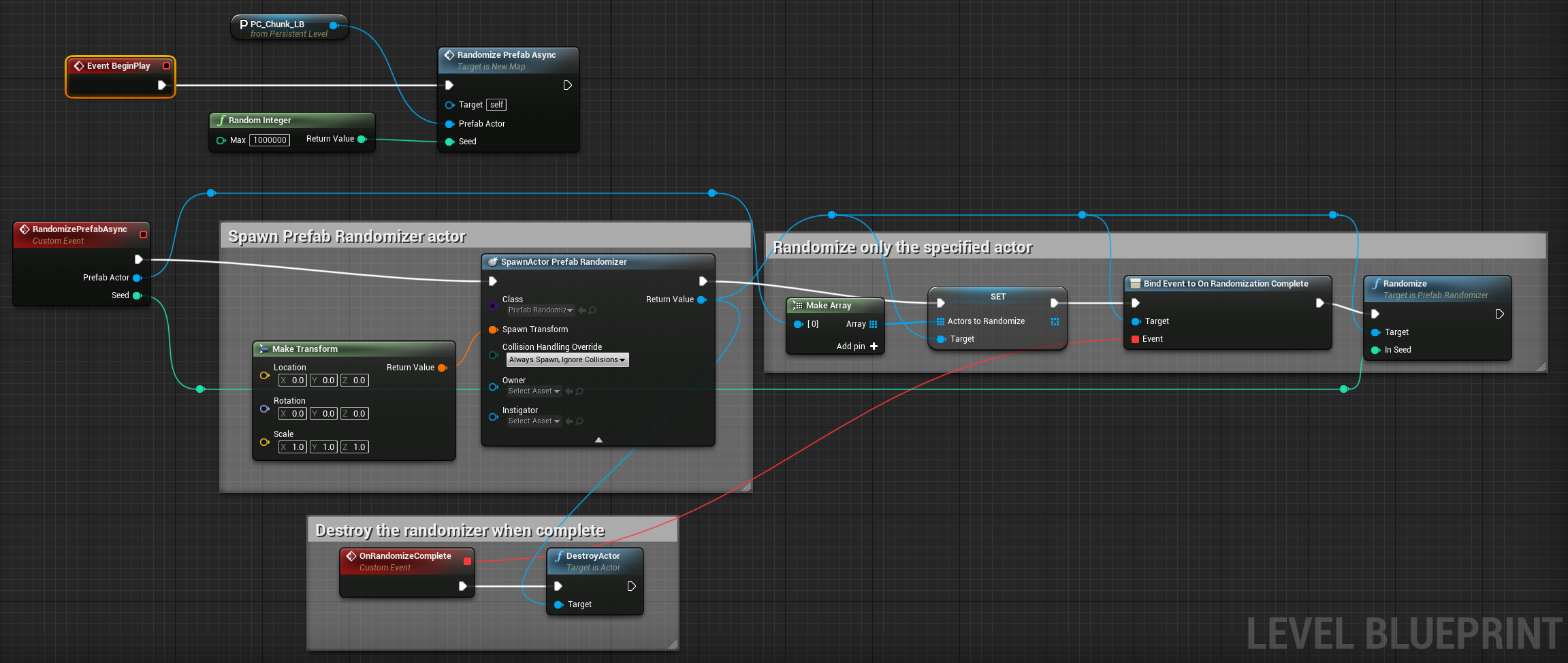The width and height of the screenshot is (1568, 663).
Task: Click Randomize Prefab Async exec input pin
Action: coord(449,85)
